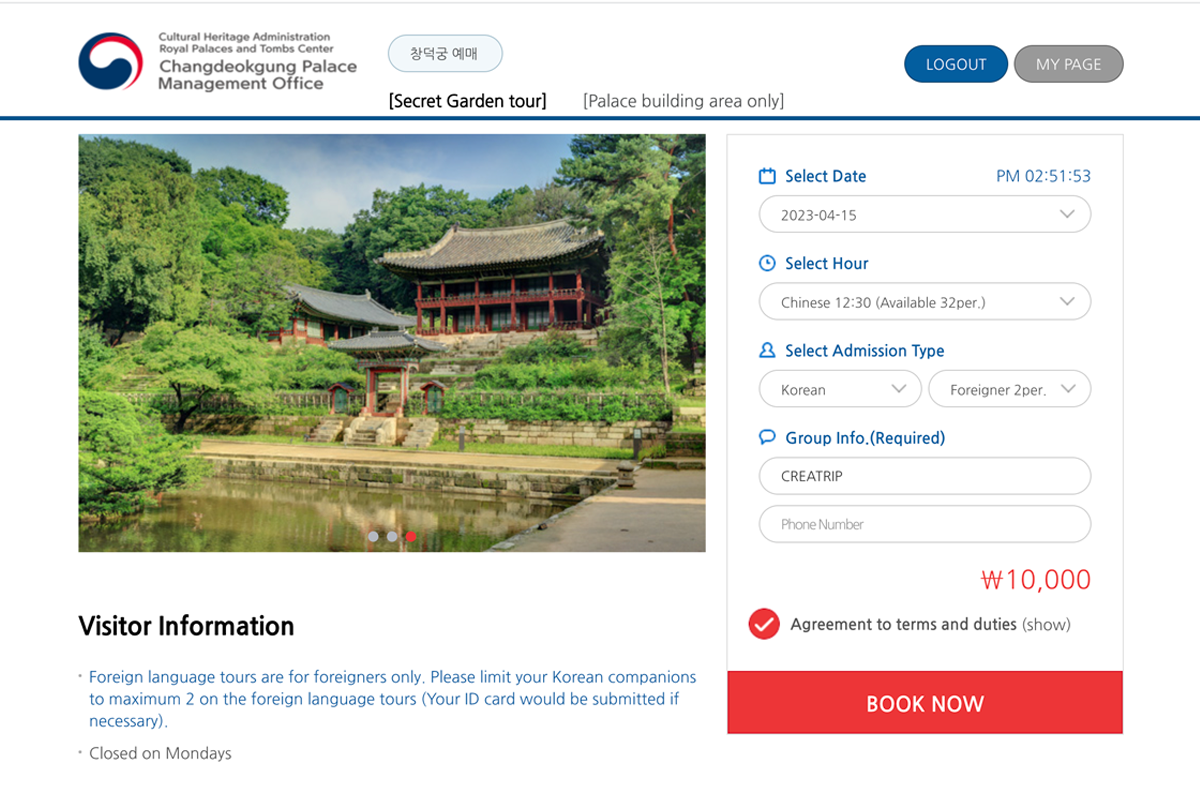Select the first carousel slide dot
Screen dimensions: 1200x800
pyautogui.click(x=373, y=537)
